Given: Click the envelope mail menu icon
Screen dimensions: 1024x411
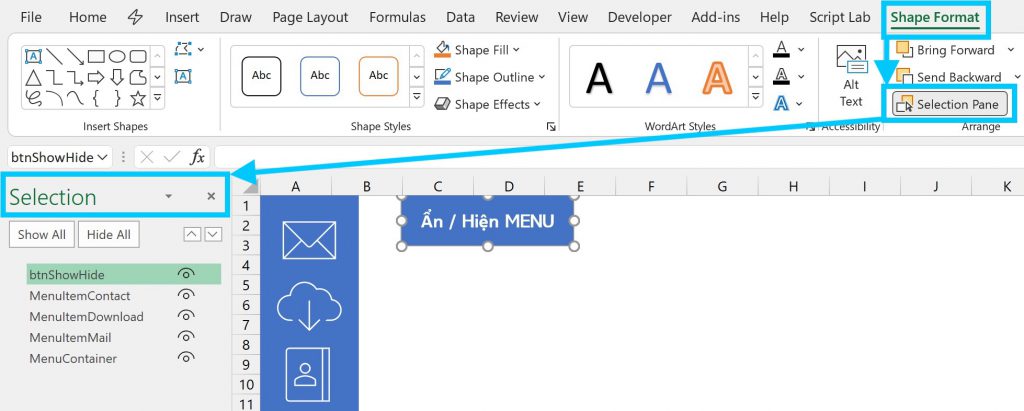Looking at the screenshot, I should (x=309, y=240).
